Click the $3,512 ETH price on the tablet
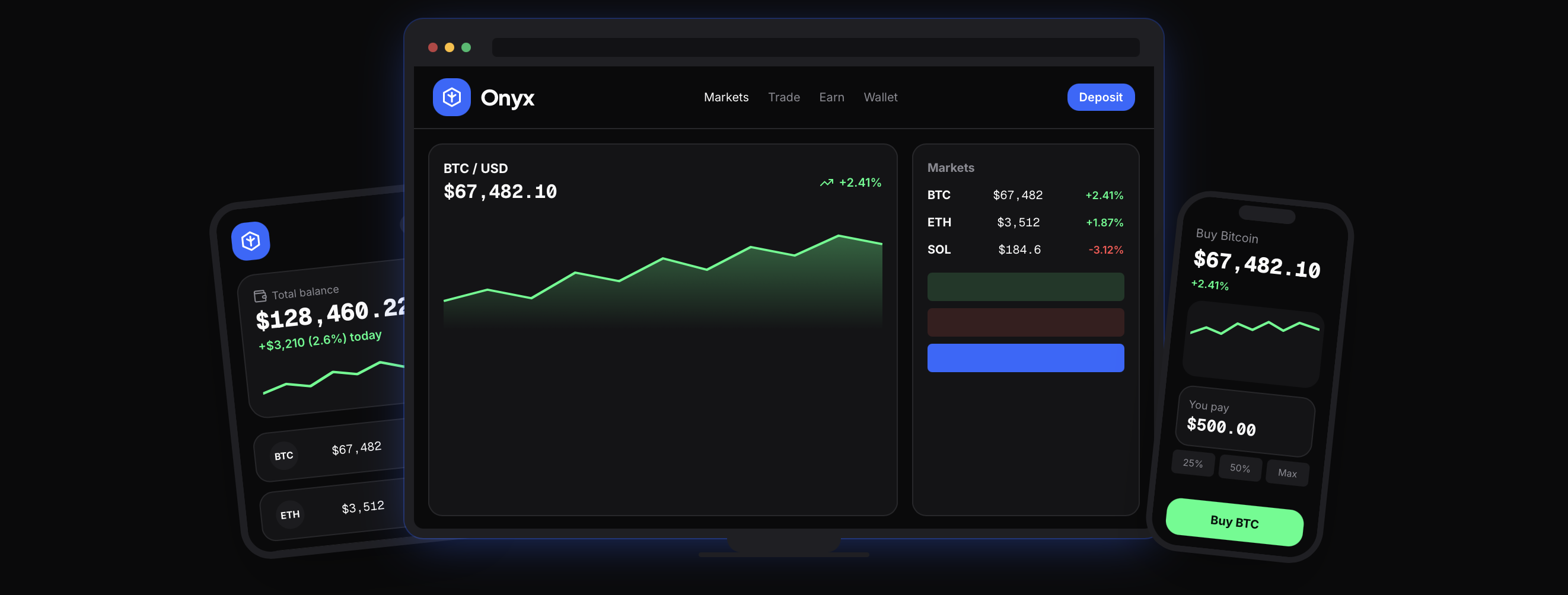Screen dimensions: 1568x595 pos(363,507)
